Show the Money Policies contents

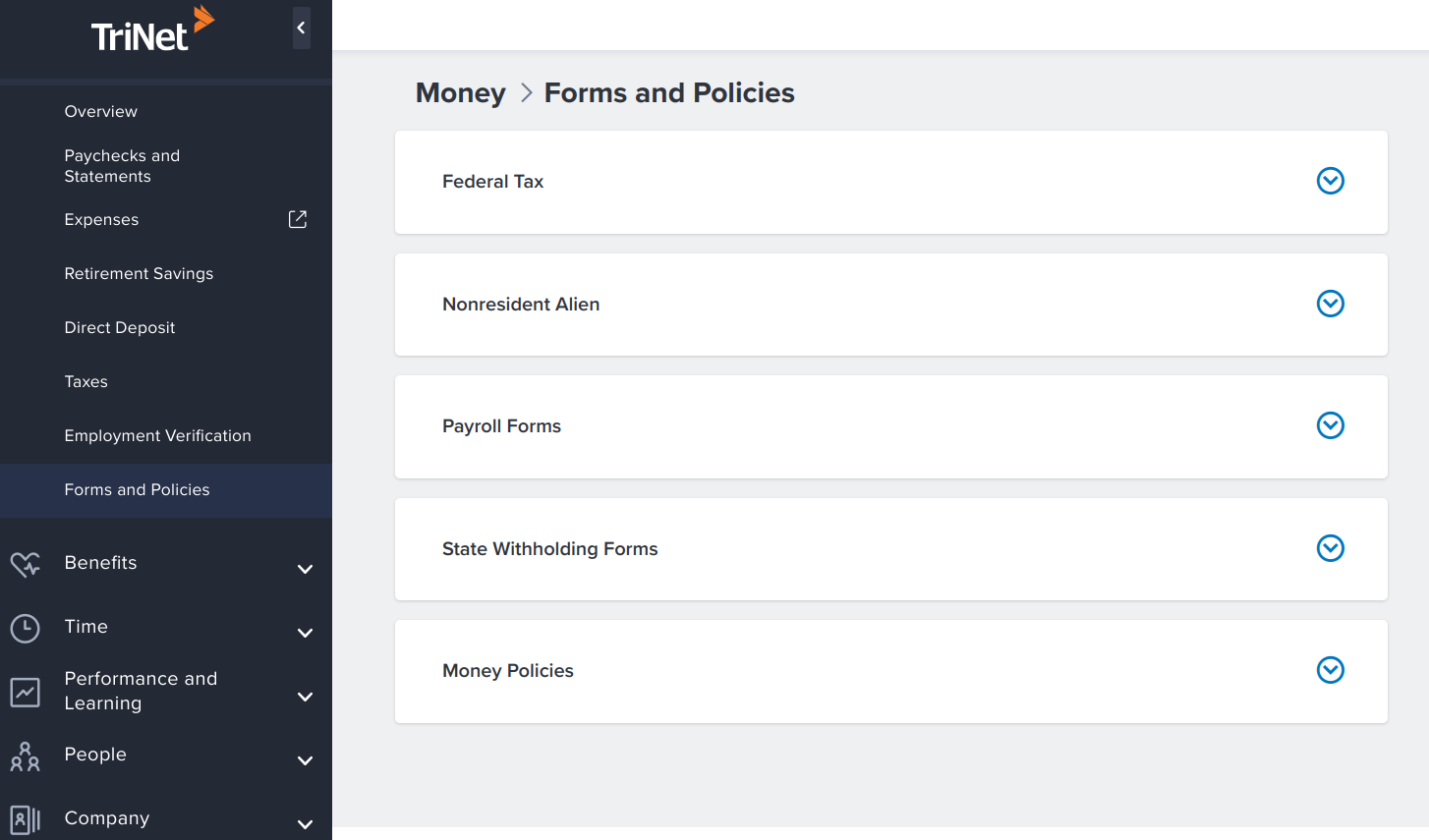click(1331, 670)
